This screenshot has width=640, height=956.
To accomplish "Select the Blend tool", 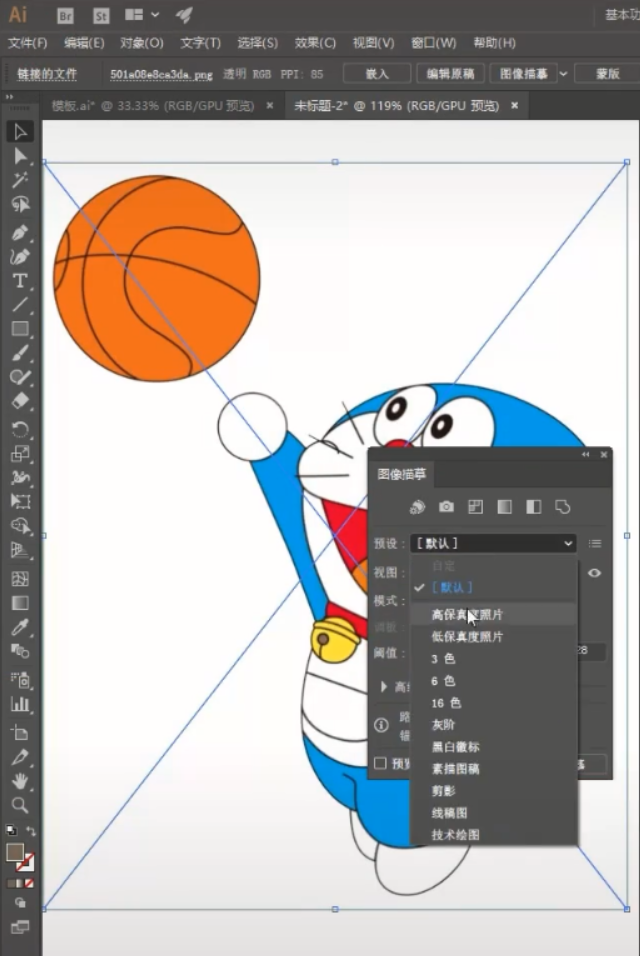I will [20, 651].
